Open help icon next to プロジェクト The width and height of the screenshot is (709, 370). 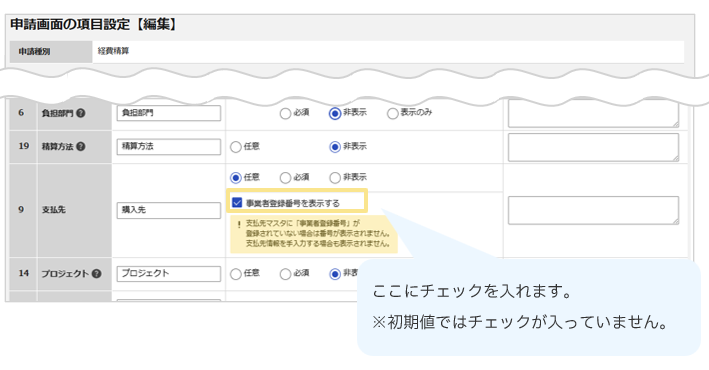tap(96, 274)
